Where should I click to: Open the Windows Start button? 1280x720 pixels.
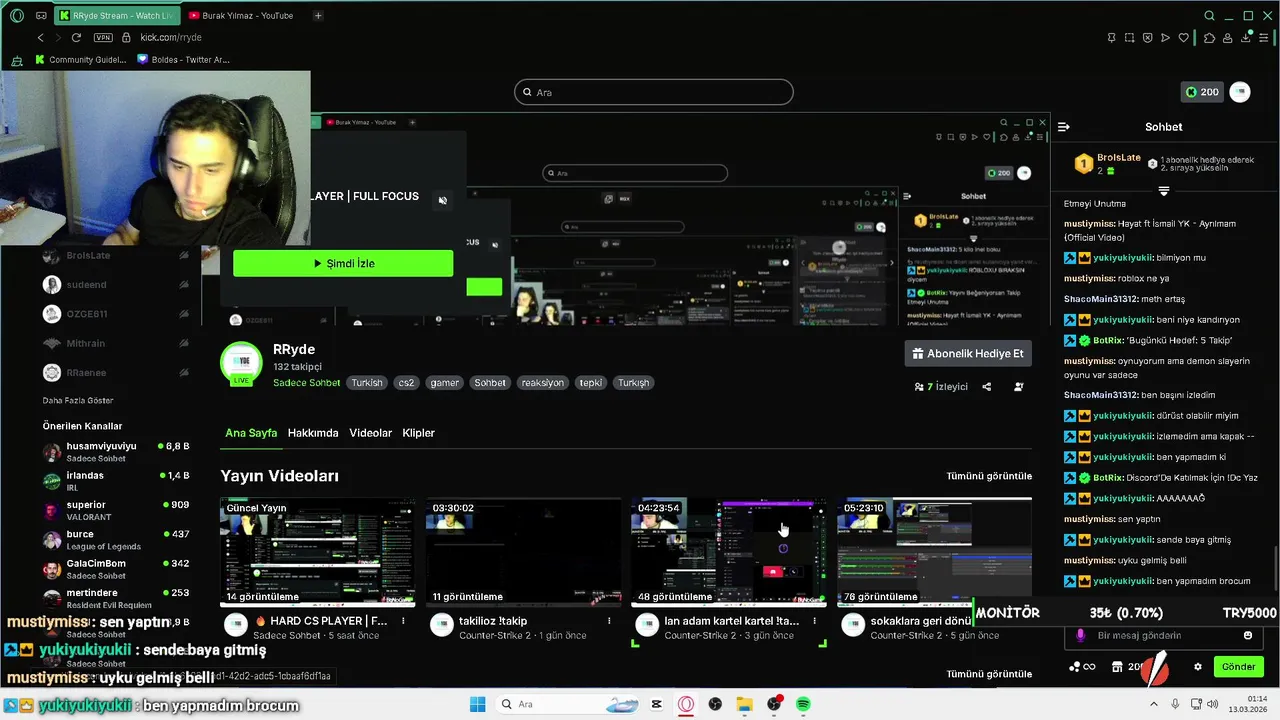478,704
